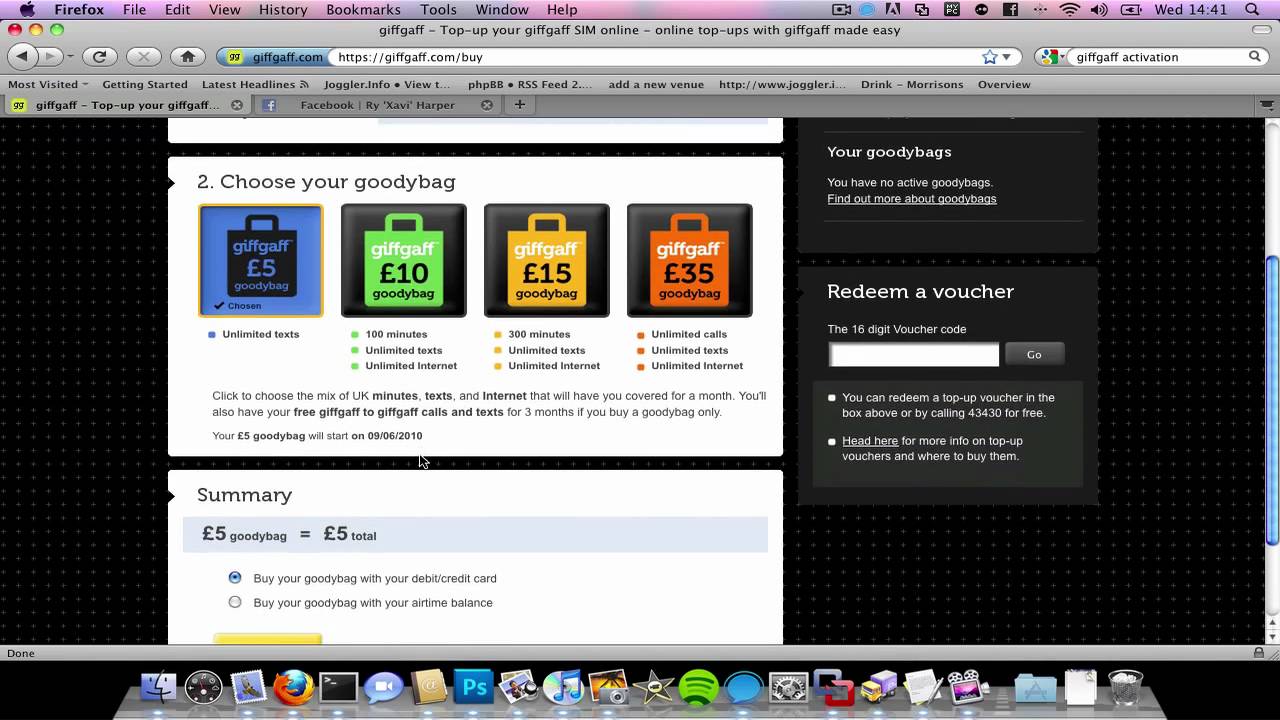Screen dimensions: 1280x720
Task: Open the View menu
Action: [225, 10]
